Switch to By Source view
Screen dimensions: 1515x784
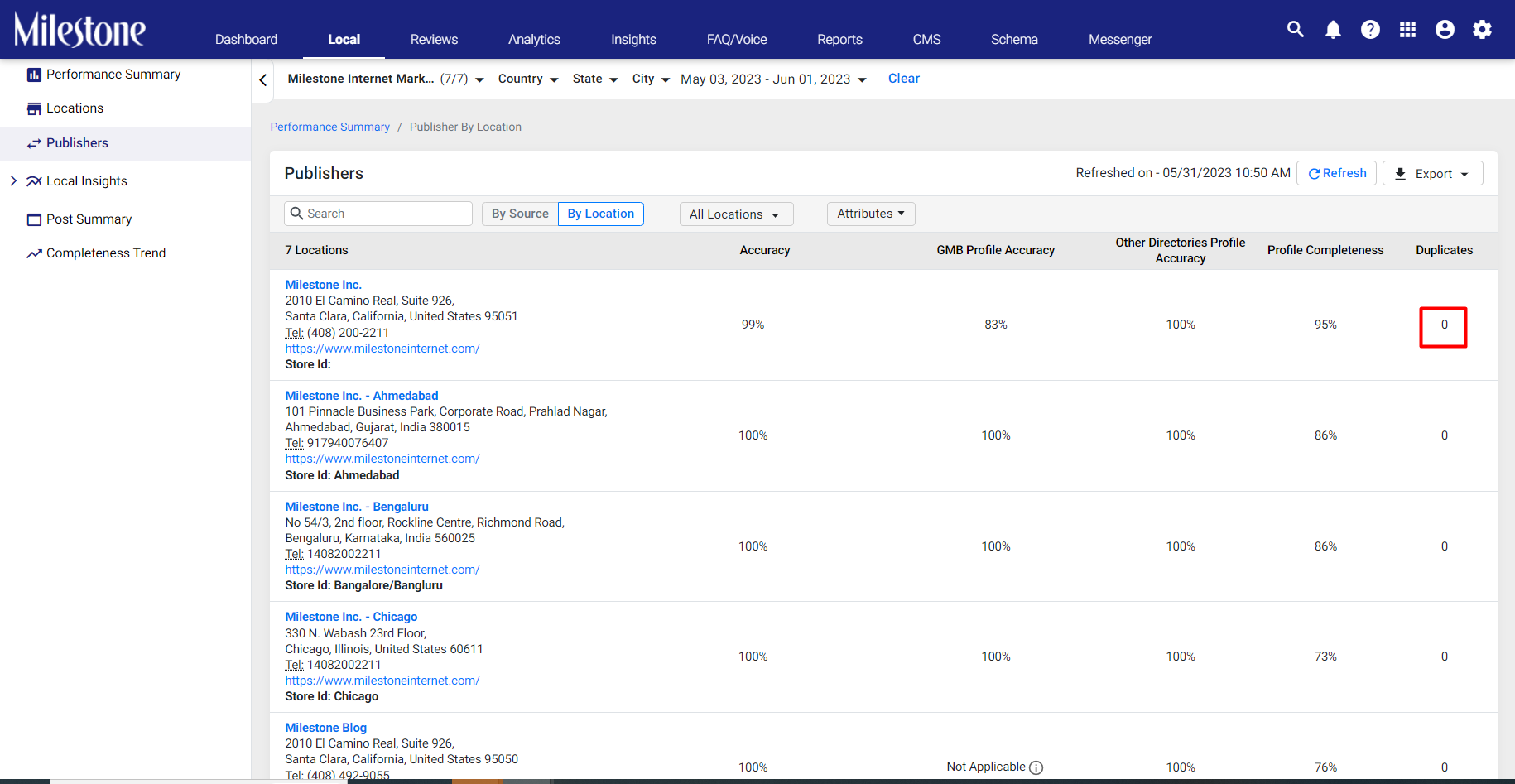(520, 214)
